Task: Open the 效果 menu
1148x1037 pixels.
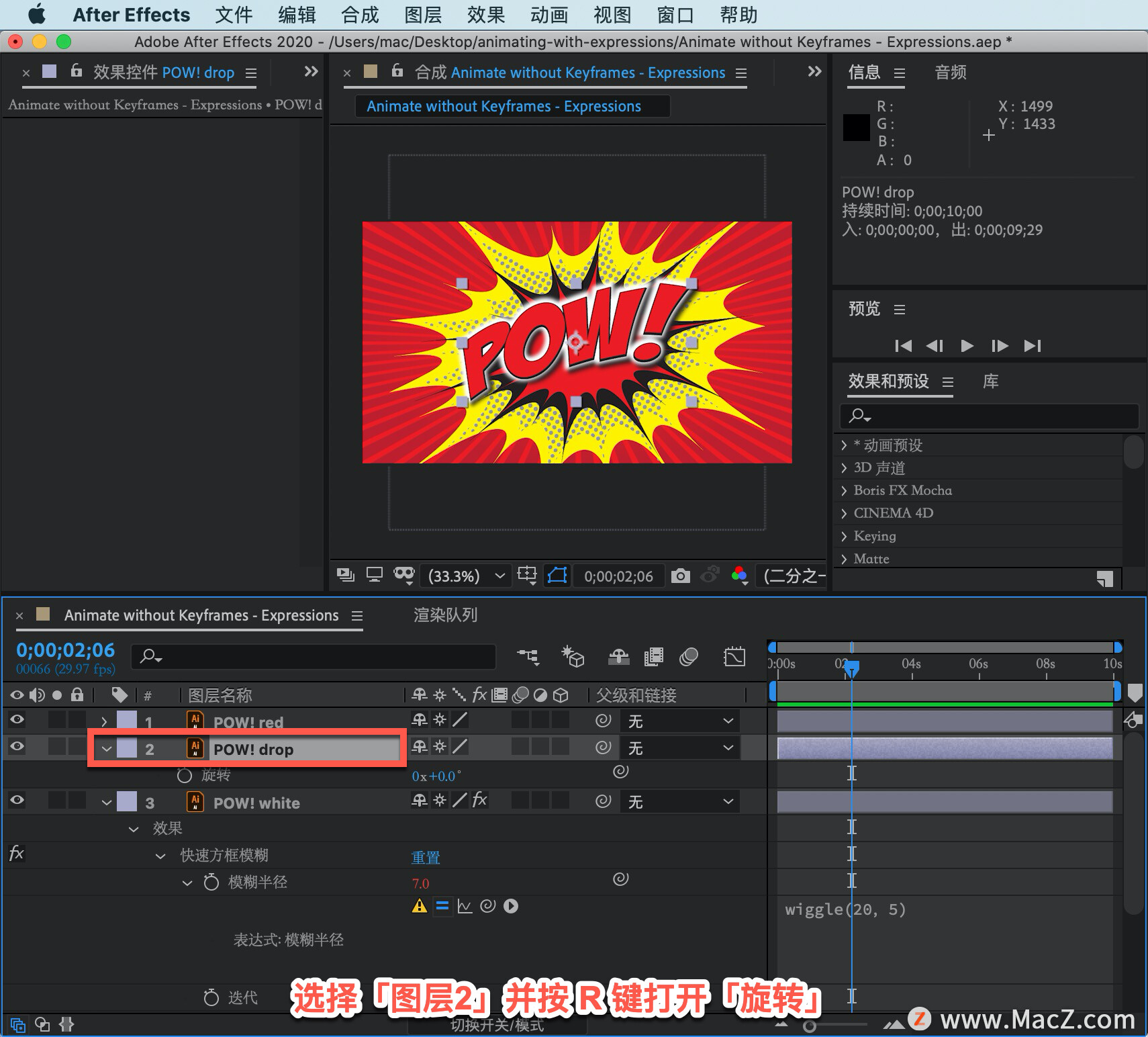Action: tap(486, 15)
